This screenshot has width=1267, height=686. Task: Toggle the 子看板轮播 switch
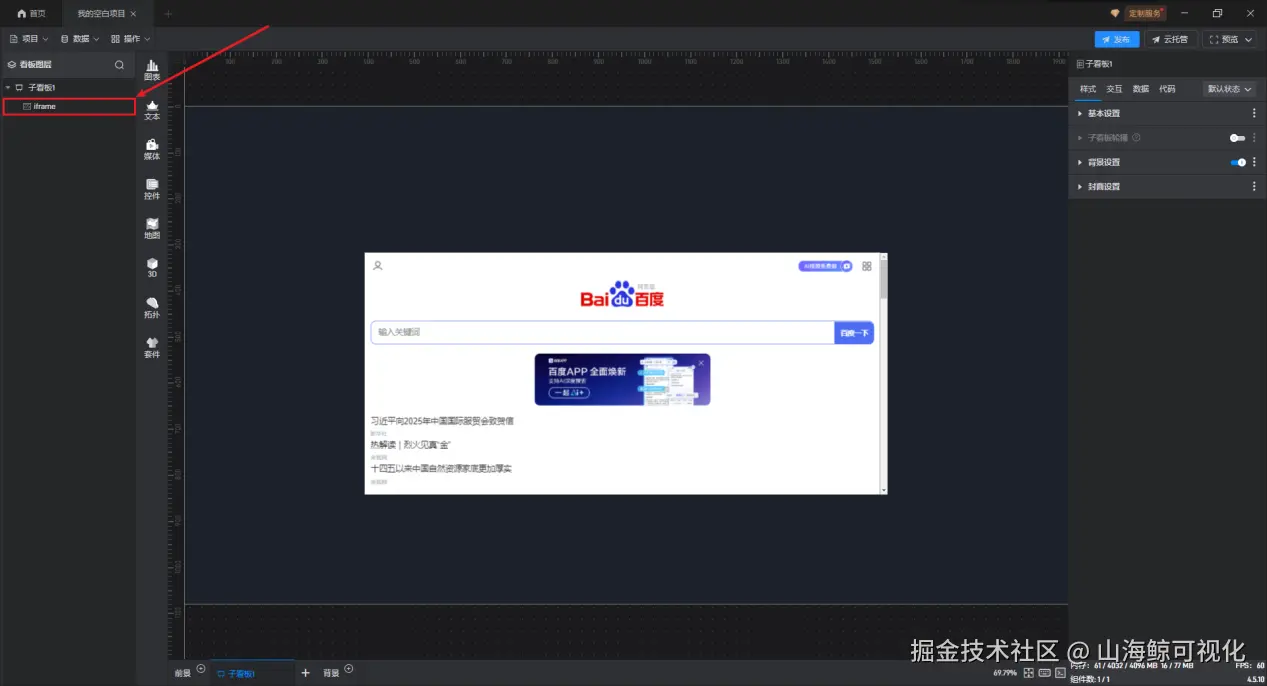pos(1237,138)
